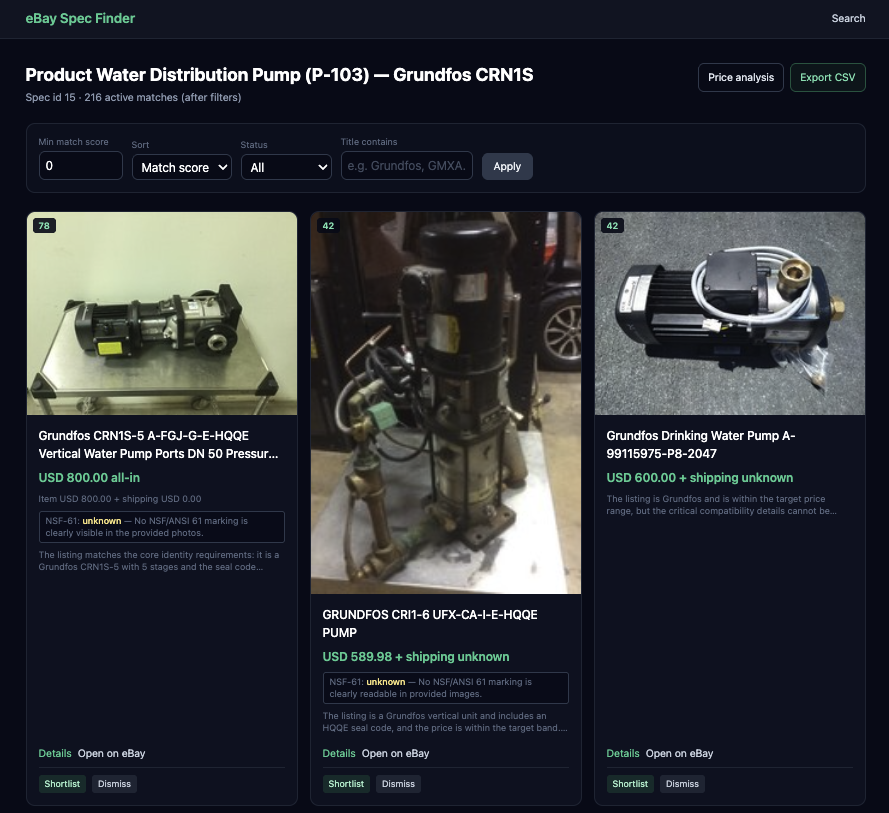Dismiss the Grundfos CRN1S-5 listing

pyautogui.click(x=114, y=784)
